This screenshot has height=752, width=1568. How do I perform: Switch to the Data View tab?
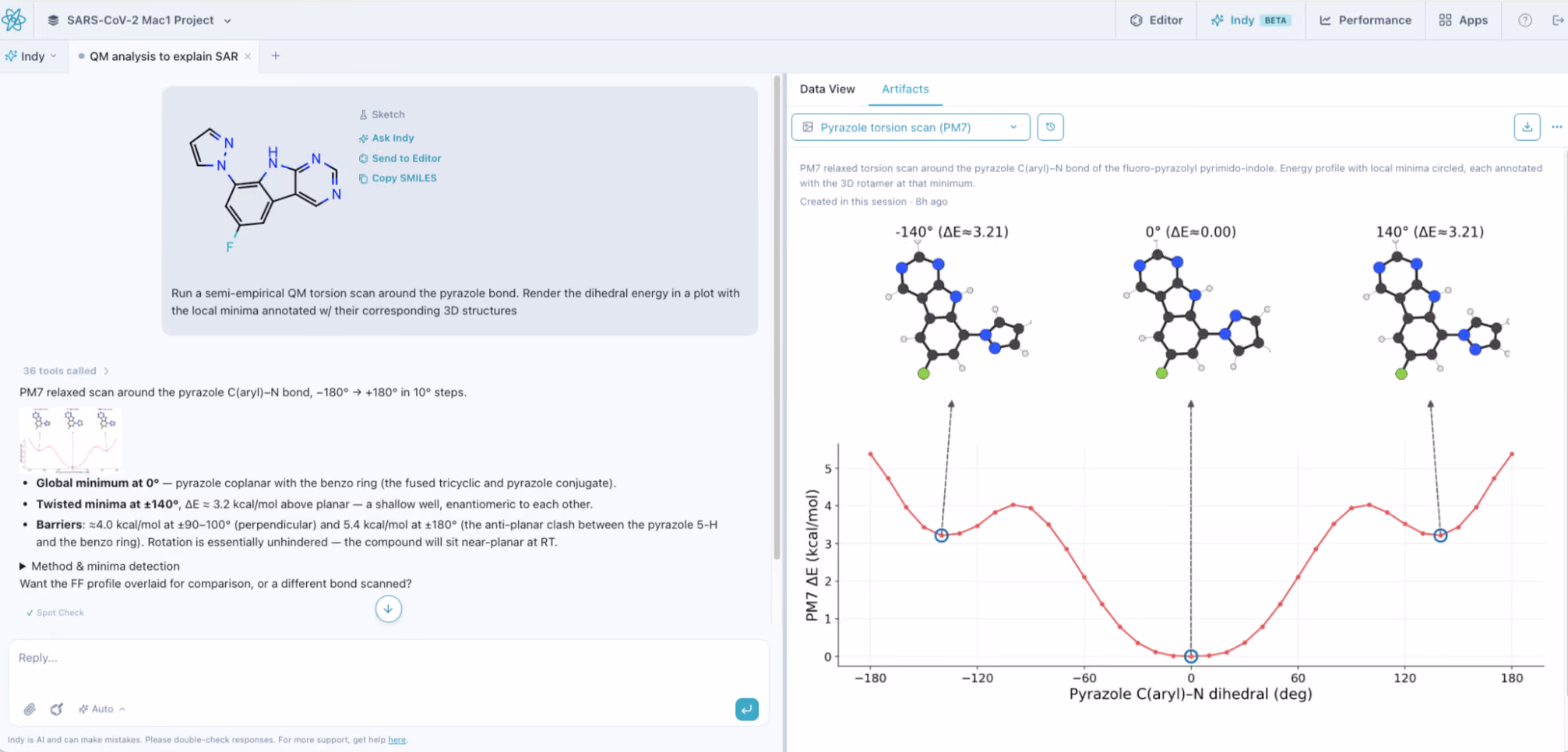tap(827, 89)
